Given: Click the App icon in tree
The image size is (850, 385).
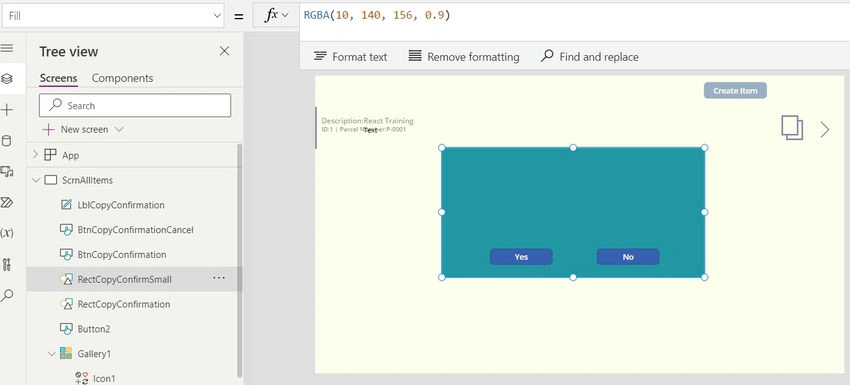Looking at the screenshot, I should (x=50, y=155).
